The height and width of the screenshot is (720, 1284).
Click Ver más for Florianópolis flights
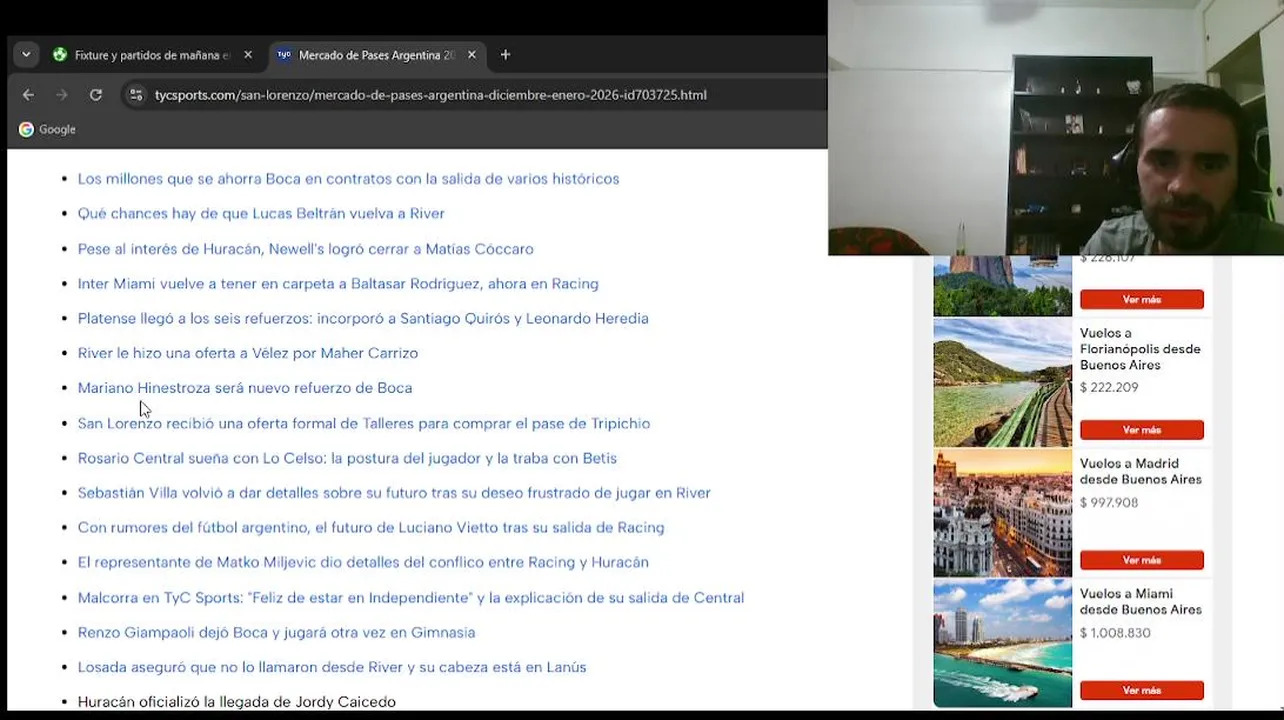coord(1141,430)
